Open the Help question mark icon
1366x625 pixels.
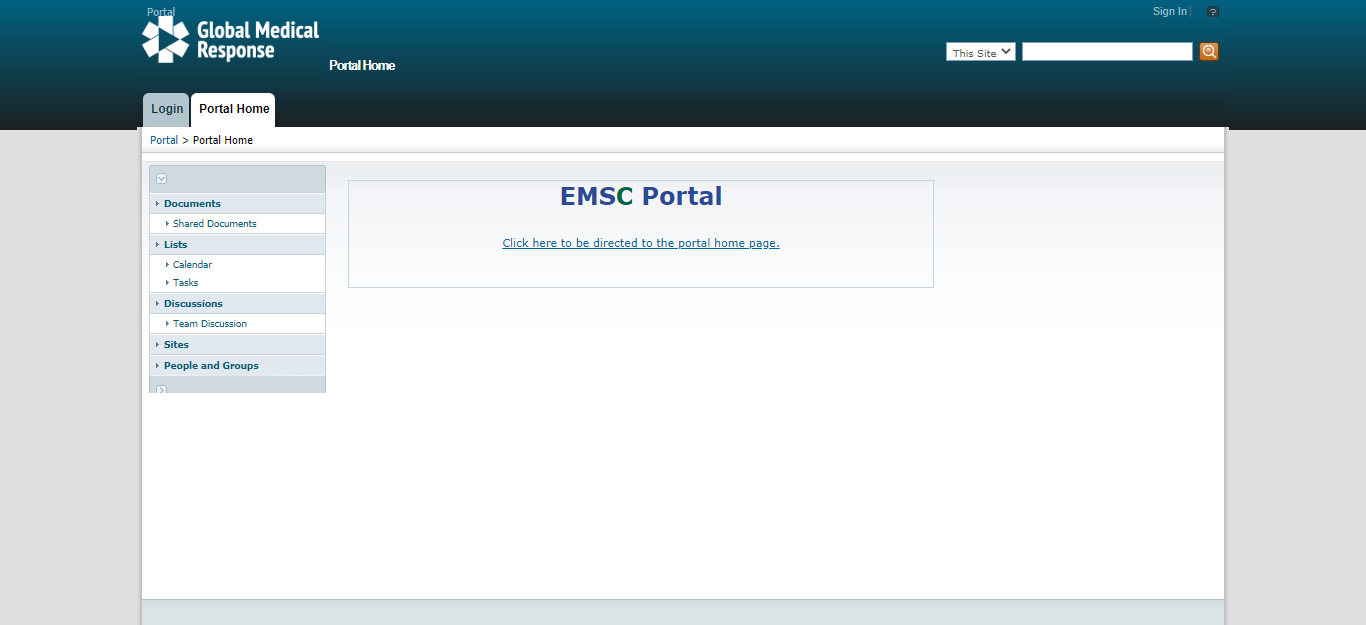coord(1212,11)
